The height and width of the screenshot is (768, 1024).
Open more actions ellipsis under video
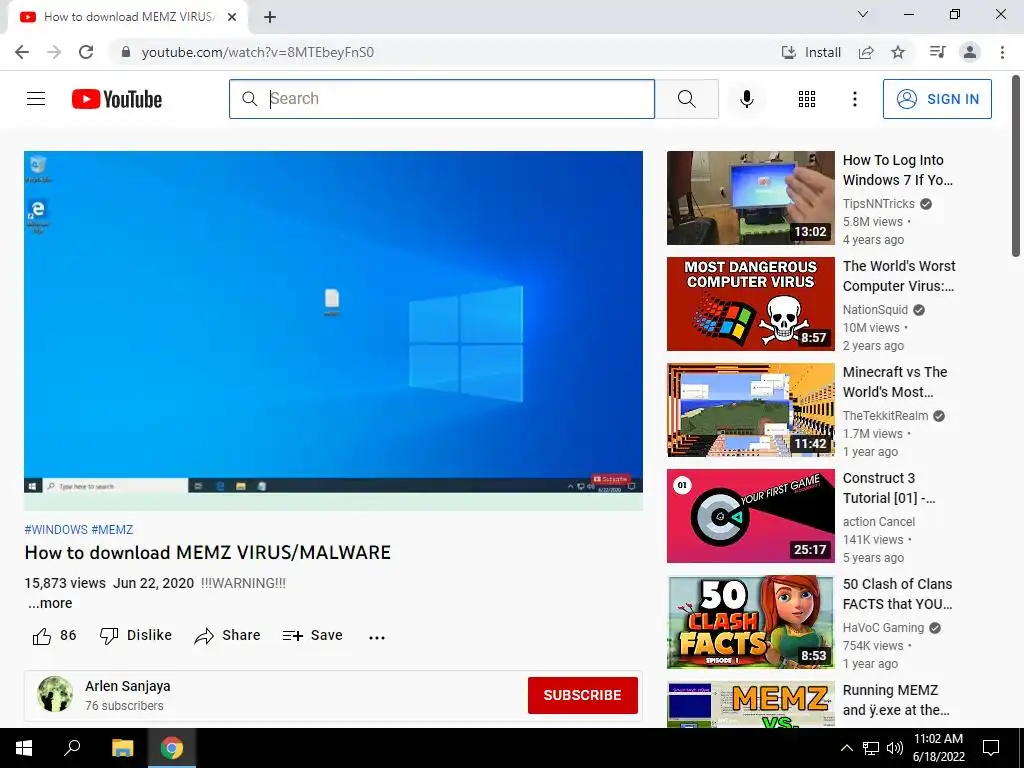coord(377,637)
